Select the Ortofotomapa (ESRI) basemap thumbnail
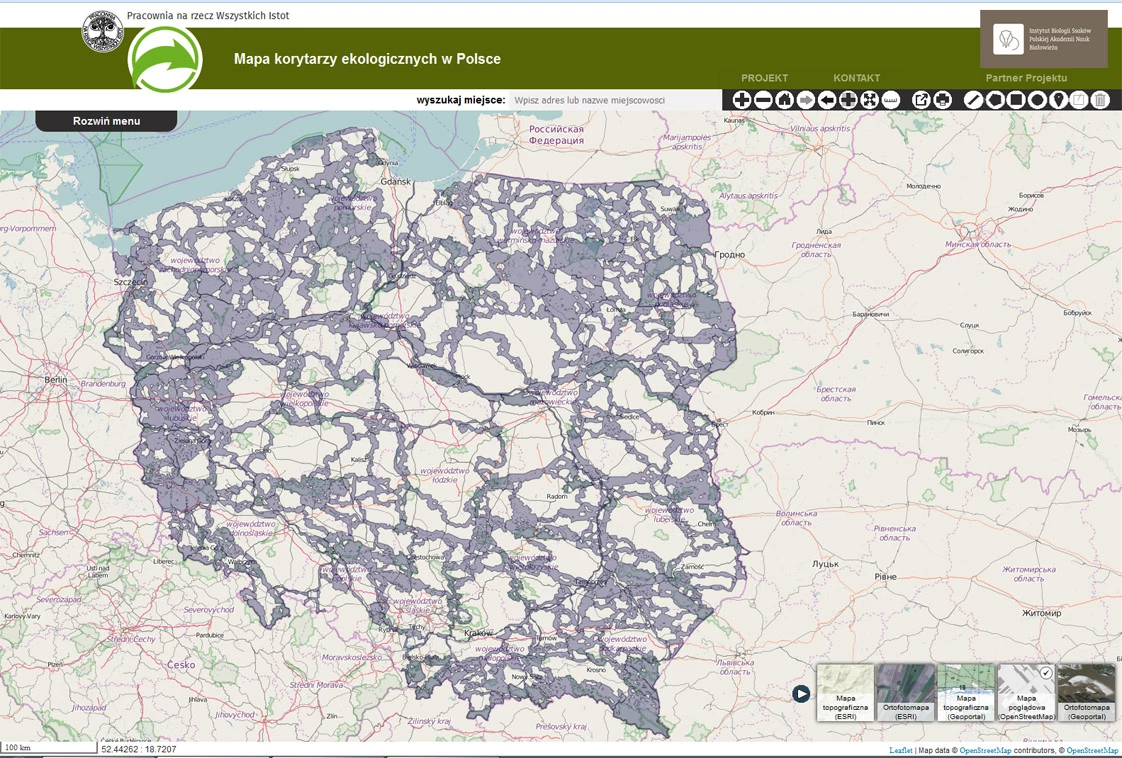 click(x=905, y=690)
